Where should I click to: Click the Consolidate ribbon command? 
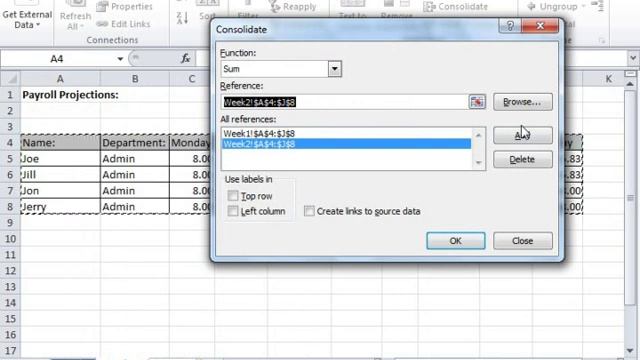(x=456, y=7)
